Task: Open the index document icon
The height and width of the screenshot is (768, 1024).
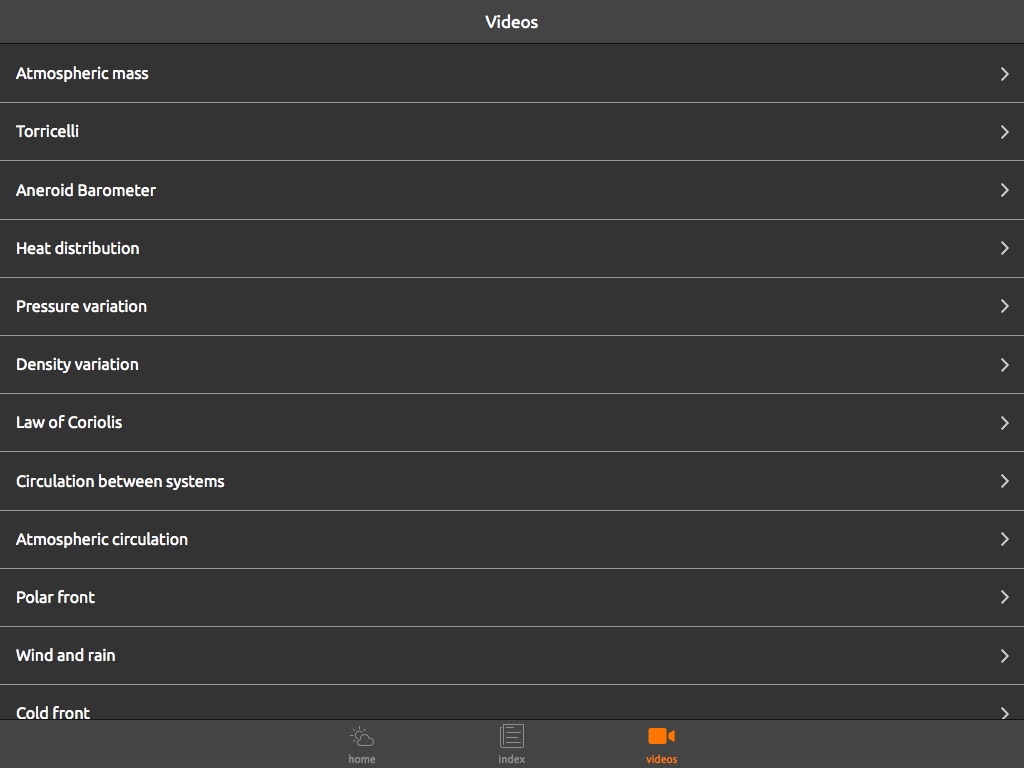Action: (x=511, y=736)
